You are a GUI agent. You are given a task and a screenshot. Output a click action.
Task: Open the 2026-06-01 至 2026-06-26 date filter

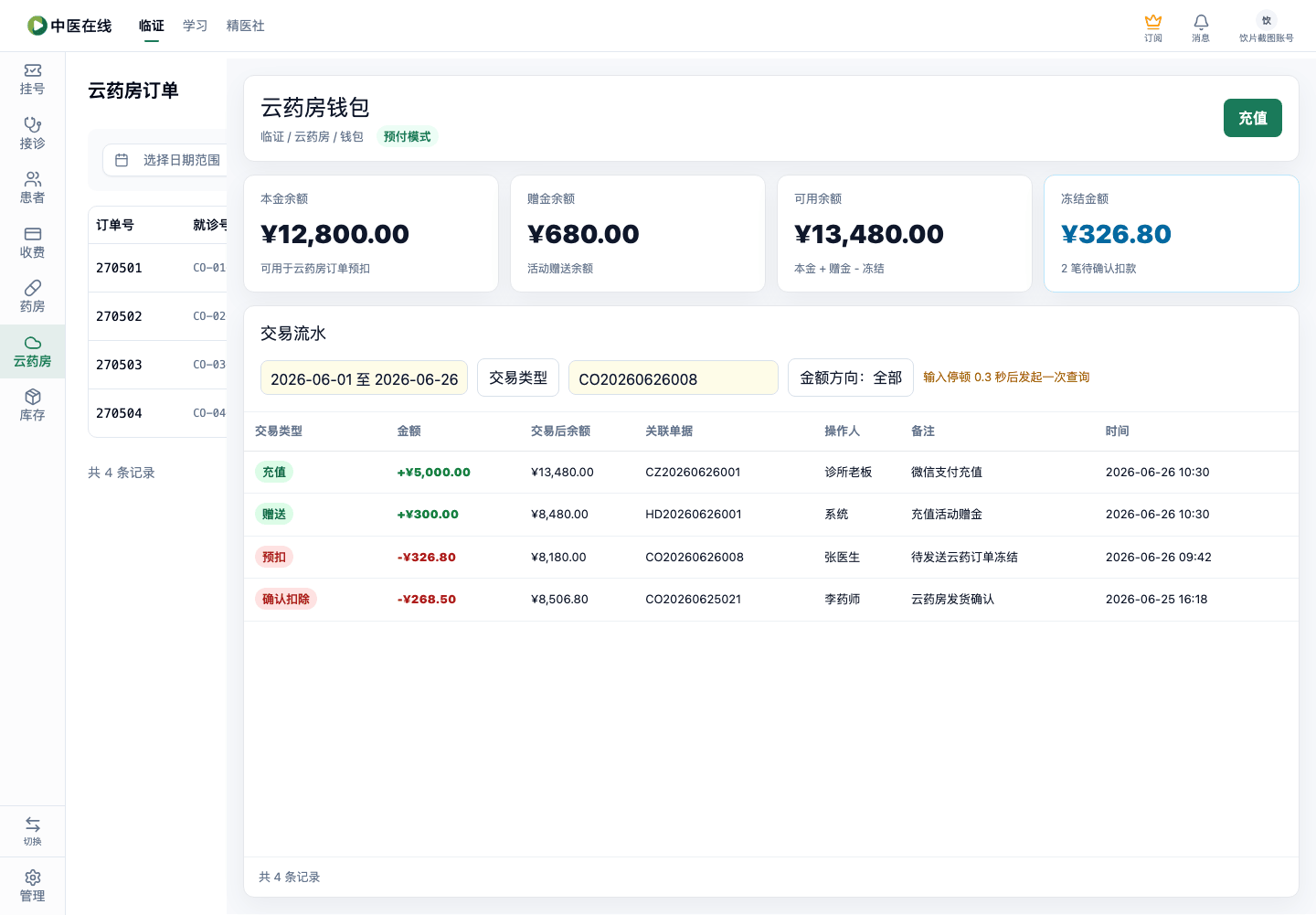(x=364, y=378)
